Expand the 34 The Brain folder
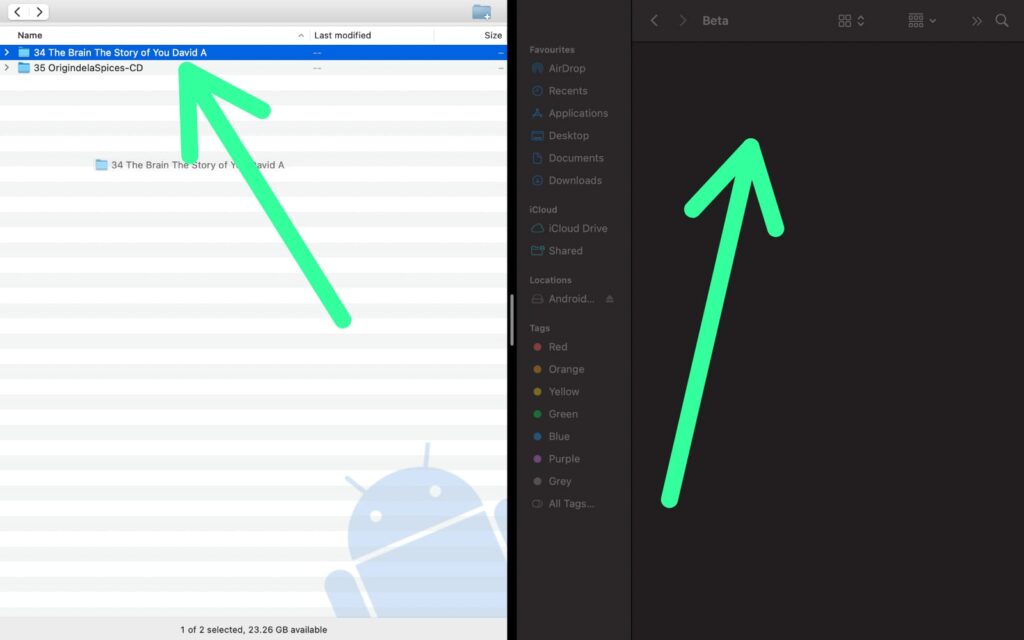The height and width of the screenshot is (640, 1024). [x=7, y=51]
